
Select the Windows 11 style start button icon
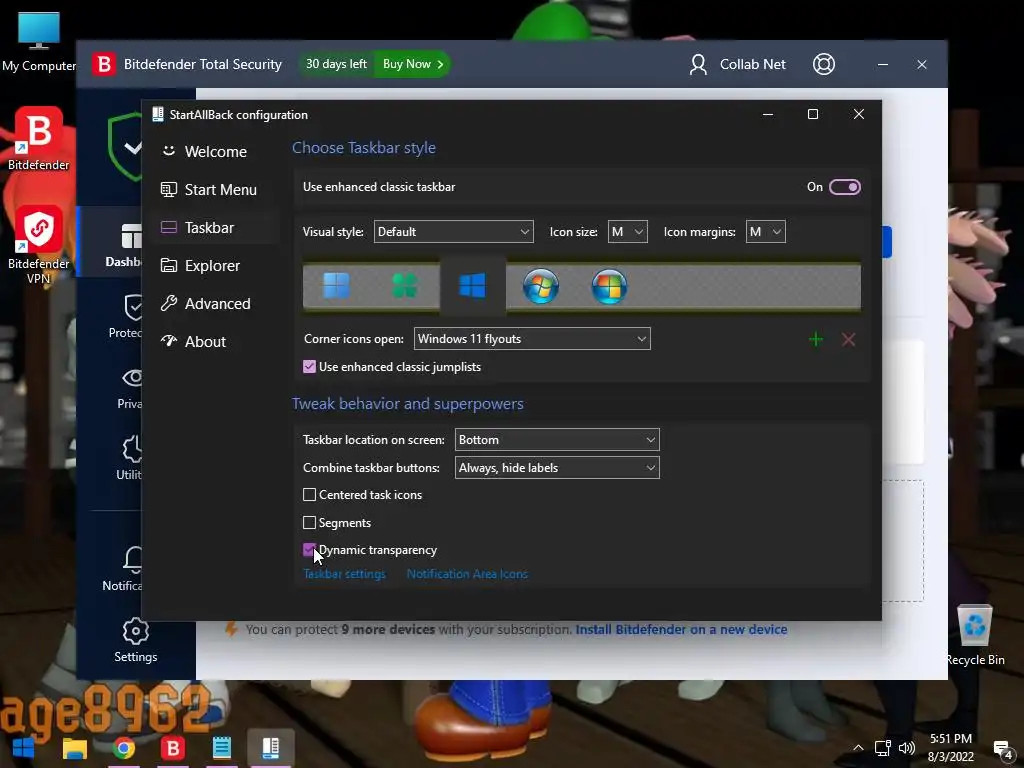tap(336, 285)
